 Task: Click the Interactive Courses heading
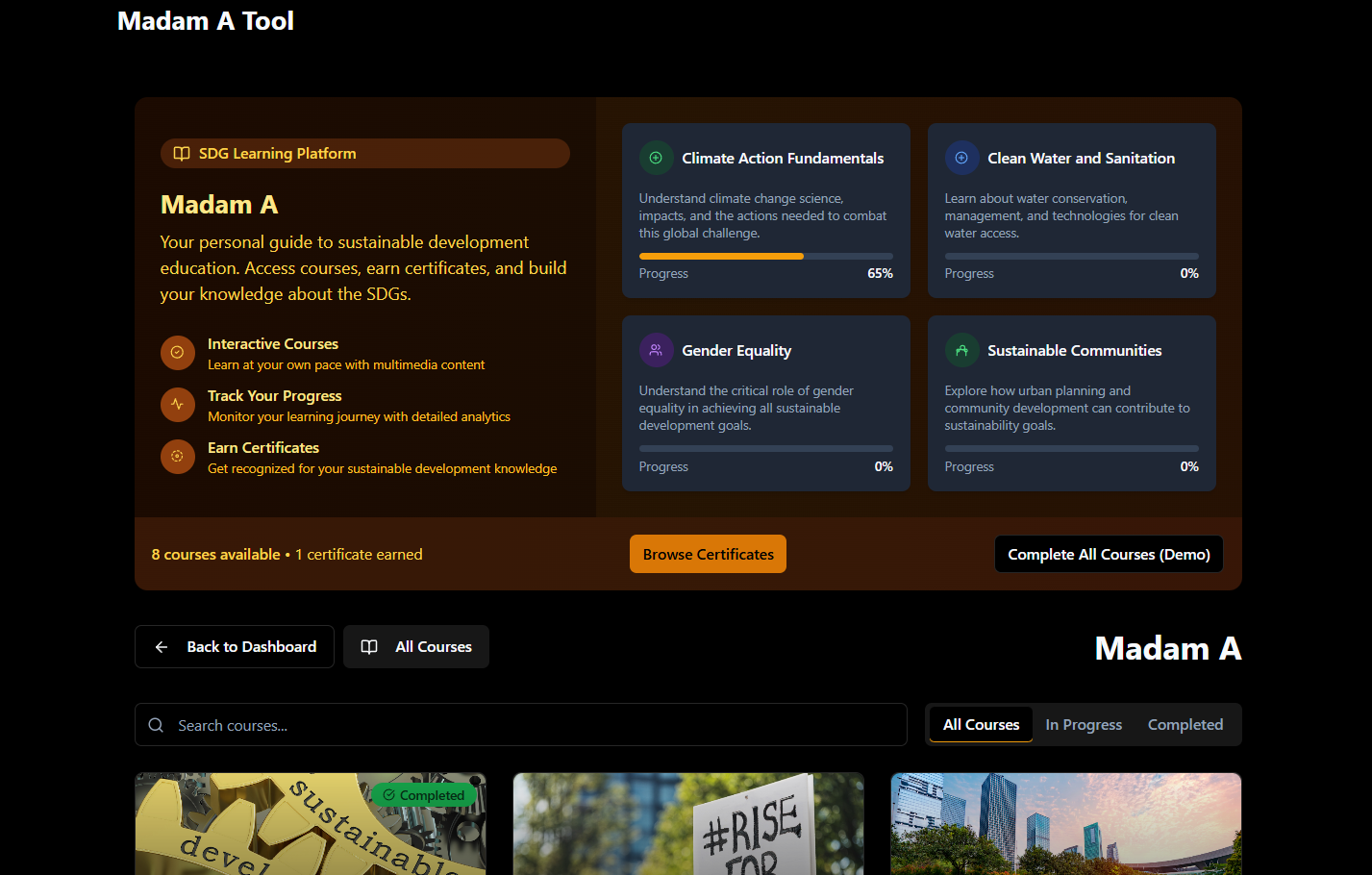coord(273,343)
